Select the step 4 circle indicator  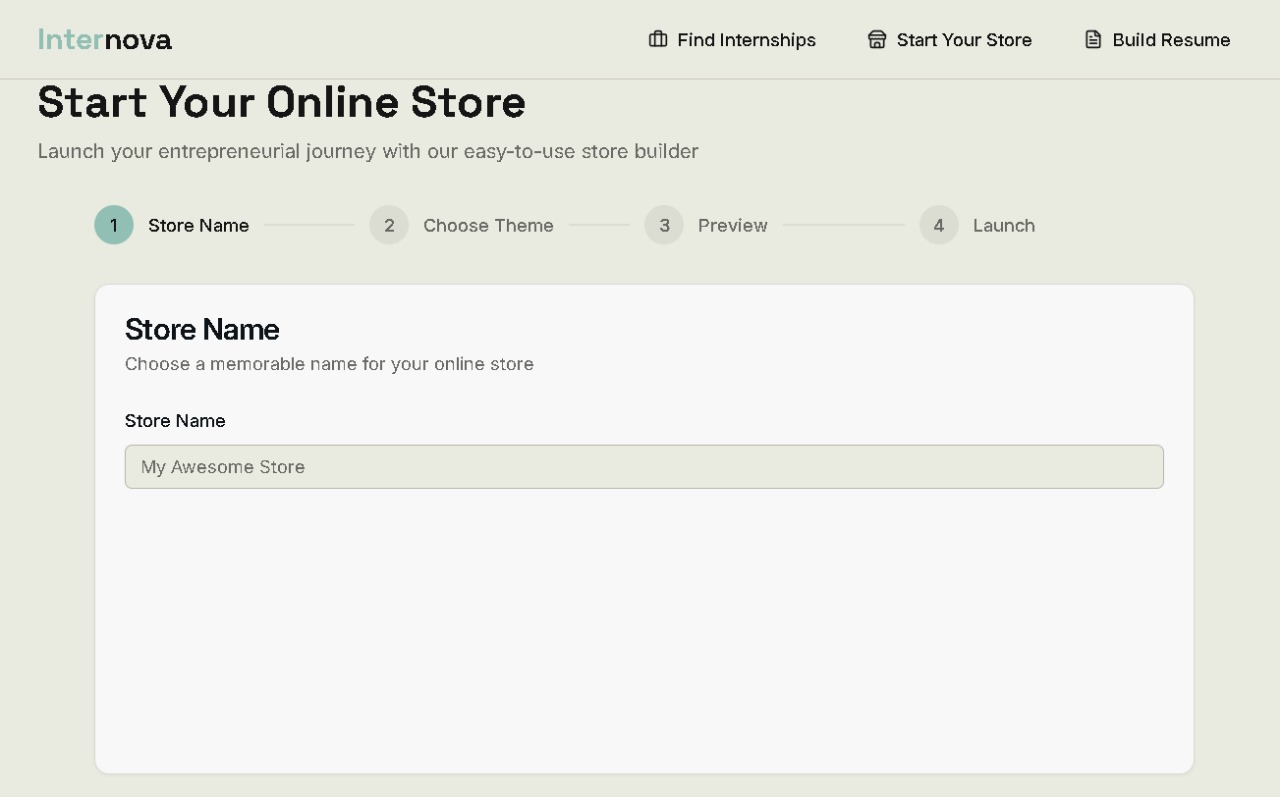tap(939, 225)
